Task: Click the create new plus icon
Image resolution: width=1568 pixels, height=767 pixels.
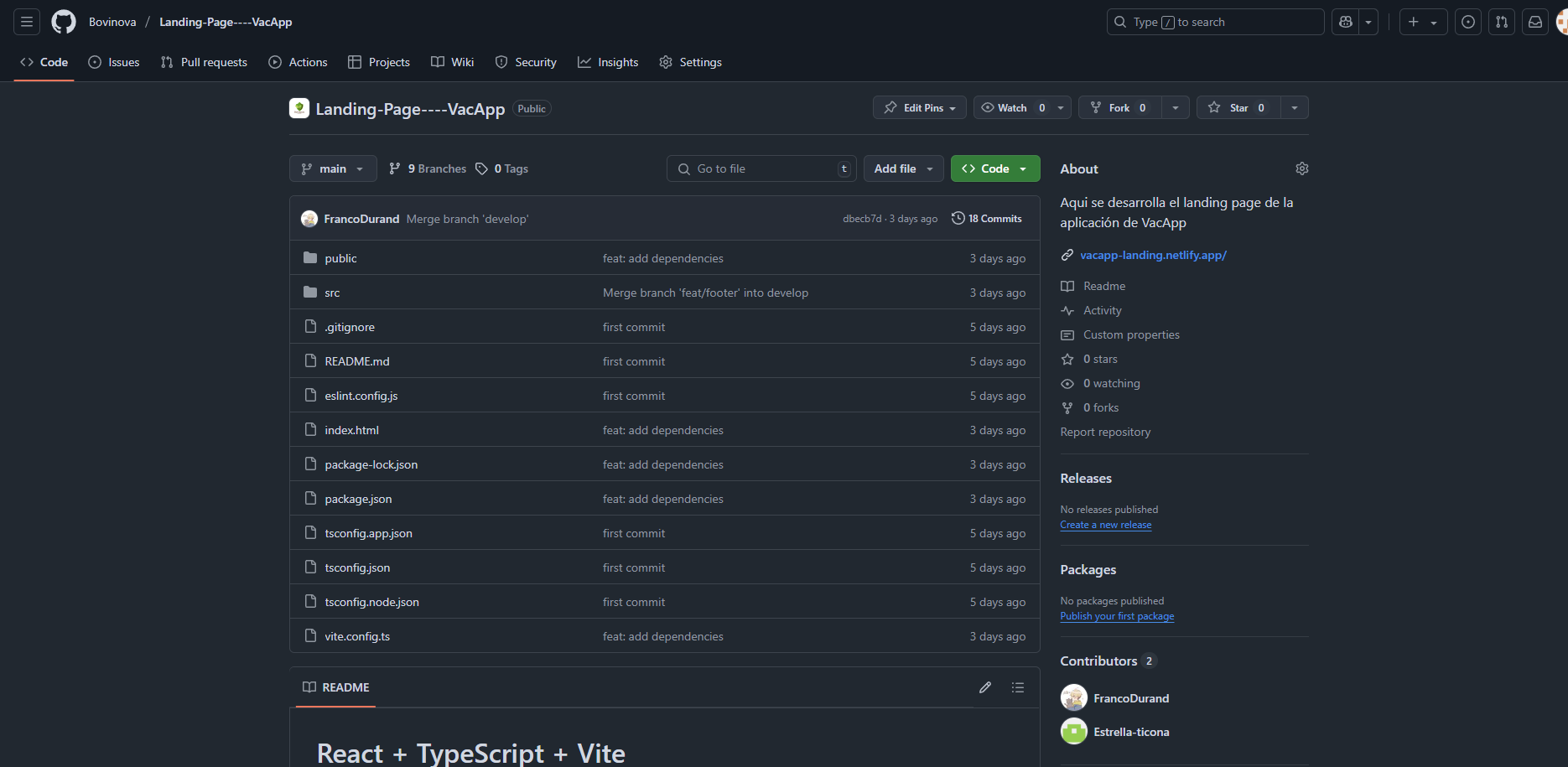Action: (x=1414, y=22)
